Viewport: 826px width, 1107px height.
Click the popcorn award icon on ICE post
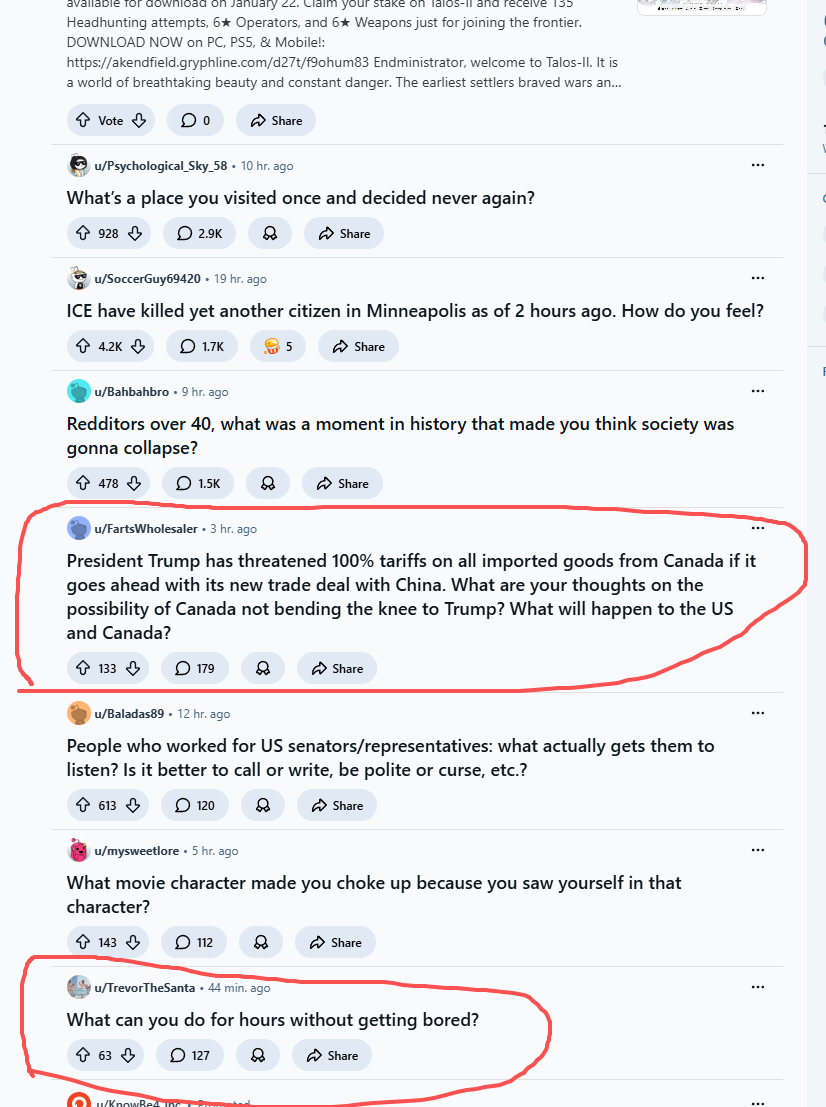coord(270,347)
